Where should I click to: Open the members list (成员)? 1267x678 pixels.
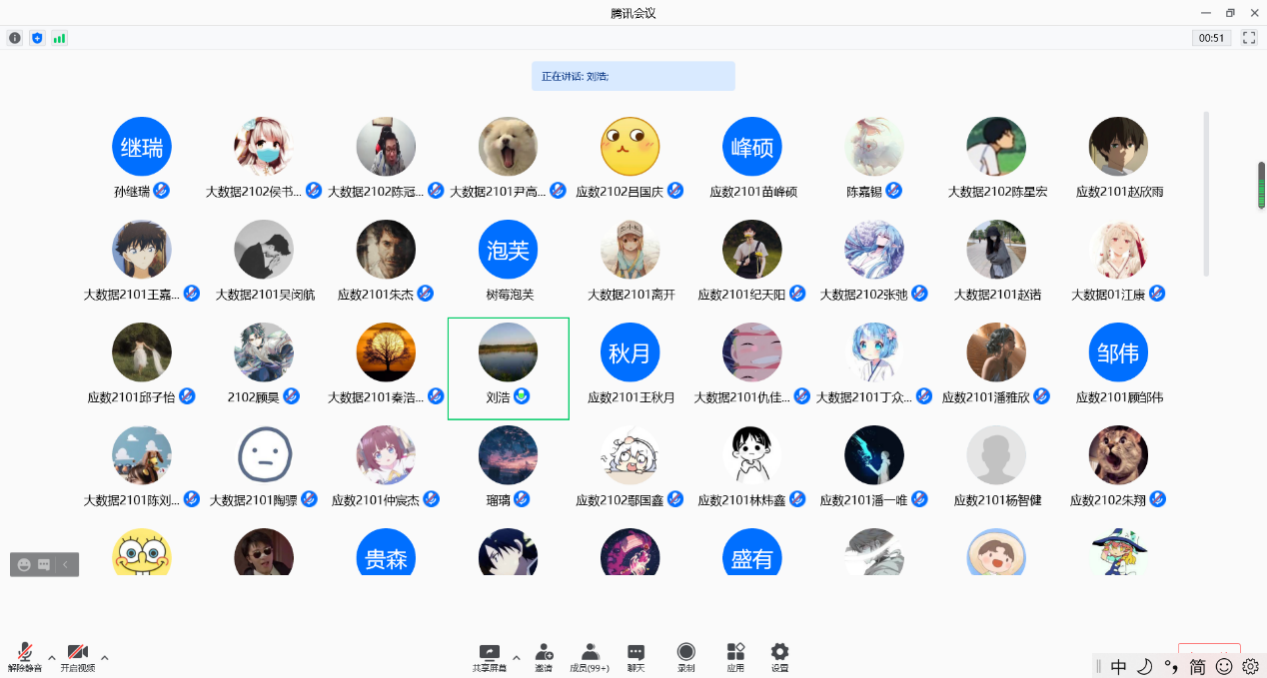[x=590, y=656]
